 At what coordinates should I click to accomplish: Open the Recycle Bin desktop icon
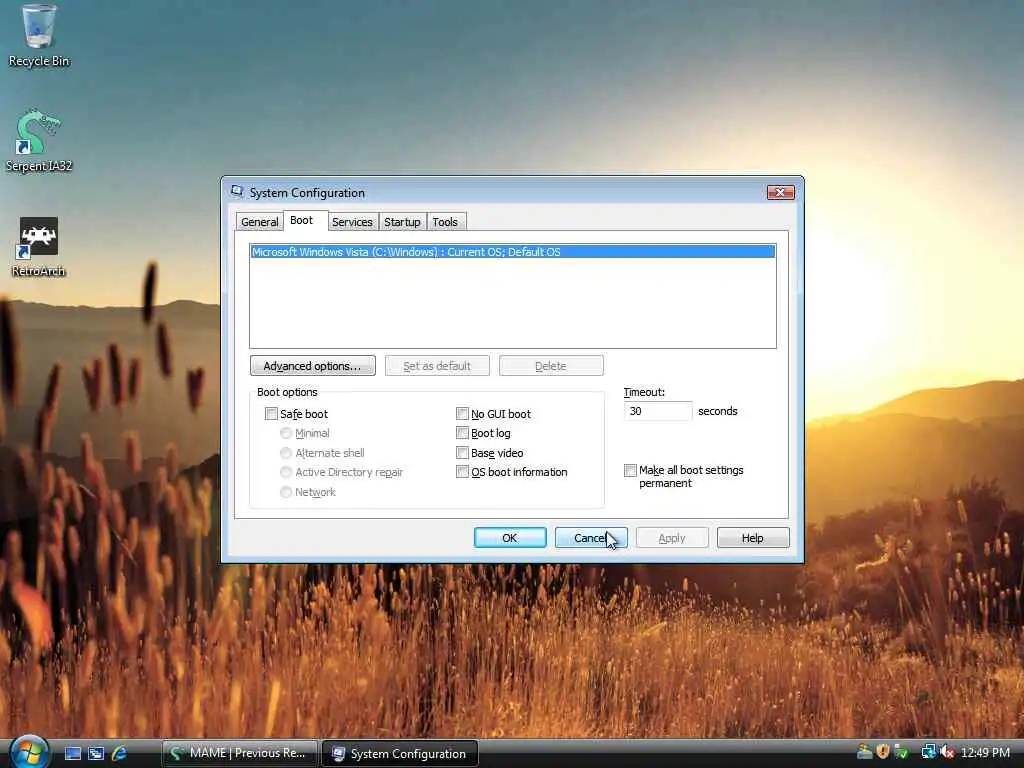(39, 36)
